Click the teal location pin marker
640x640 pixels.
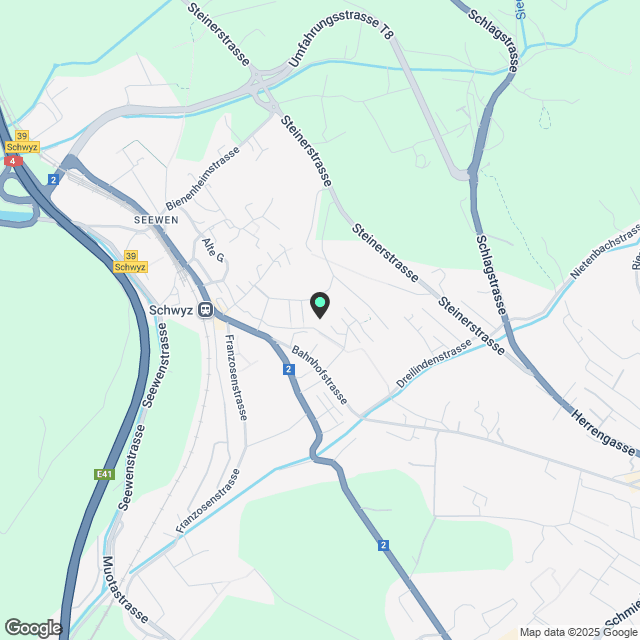pyautogui.click(x=320, y=305)
